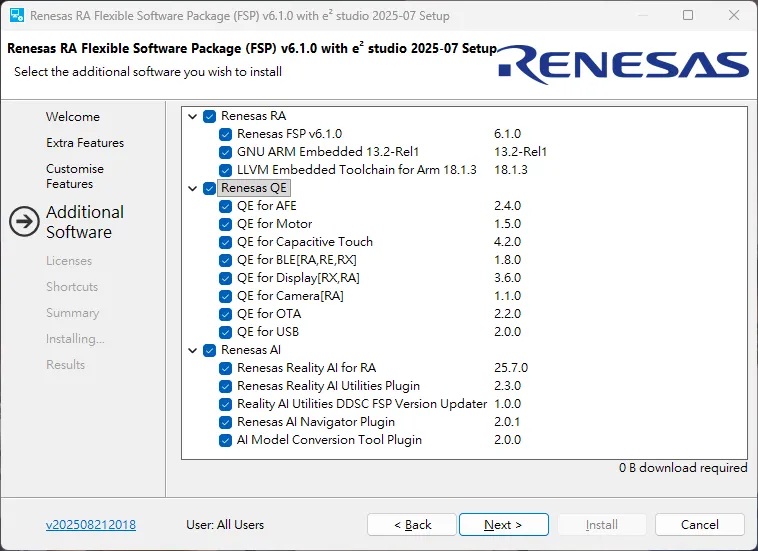Uncheck the Renesas FSP v6.1.0 checkbox
The width and height of the screenshot is (758, 551).
click(x=226, y=134)
